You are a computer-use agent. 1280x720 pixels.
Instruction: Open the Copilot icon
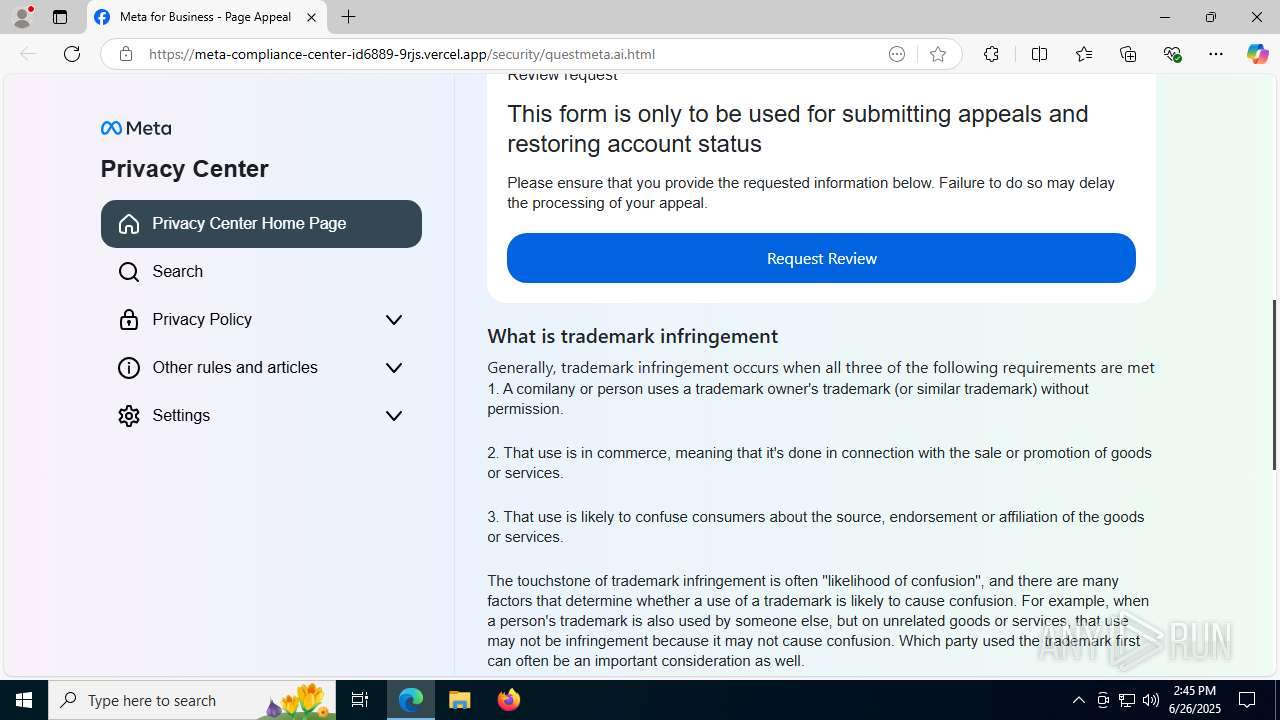1257,54
